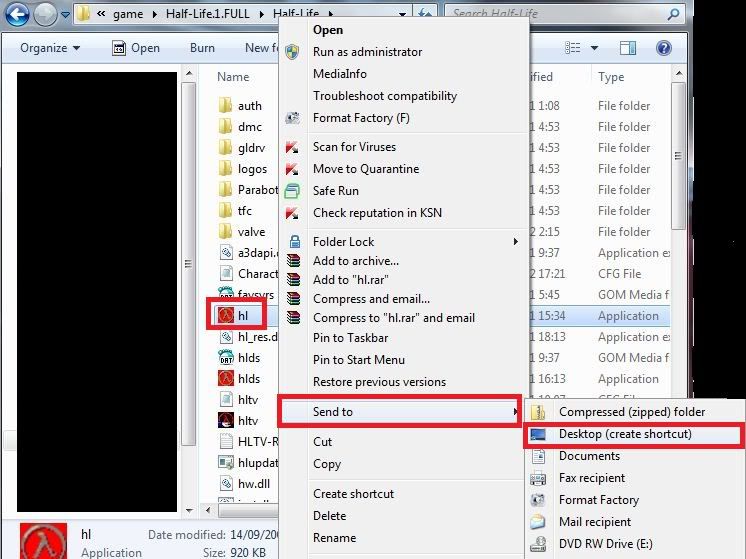Select the hlds application with lambda icon

tap(226, 378)
